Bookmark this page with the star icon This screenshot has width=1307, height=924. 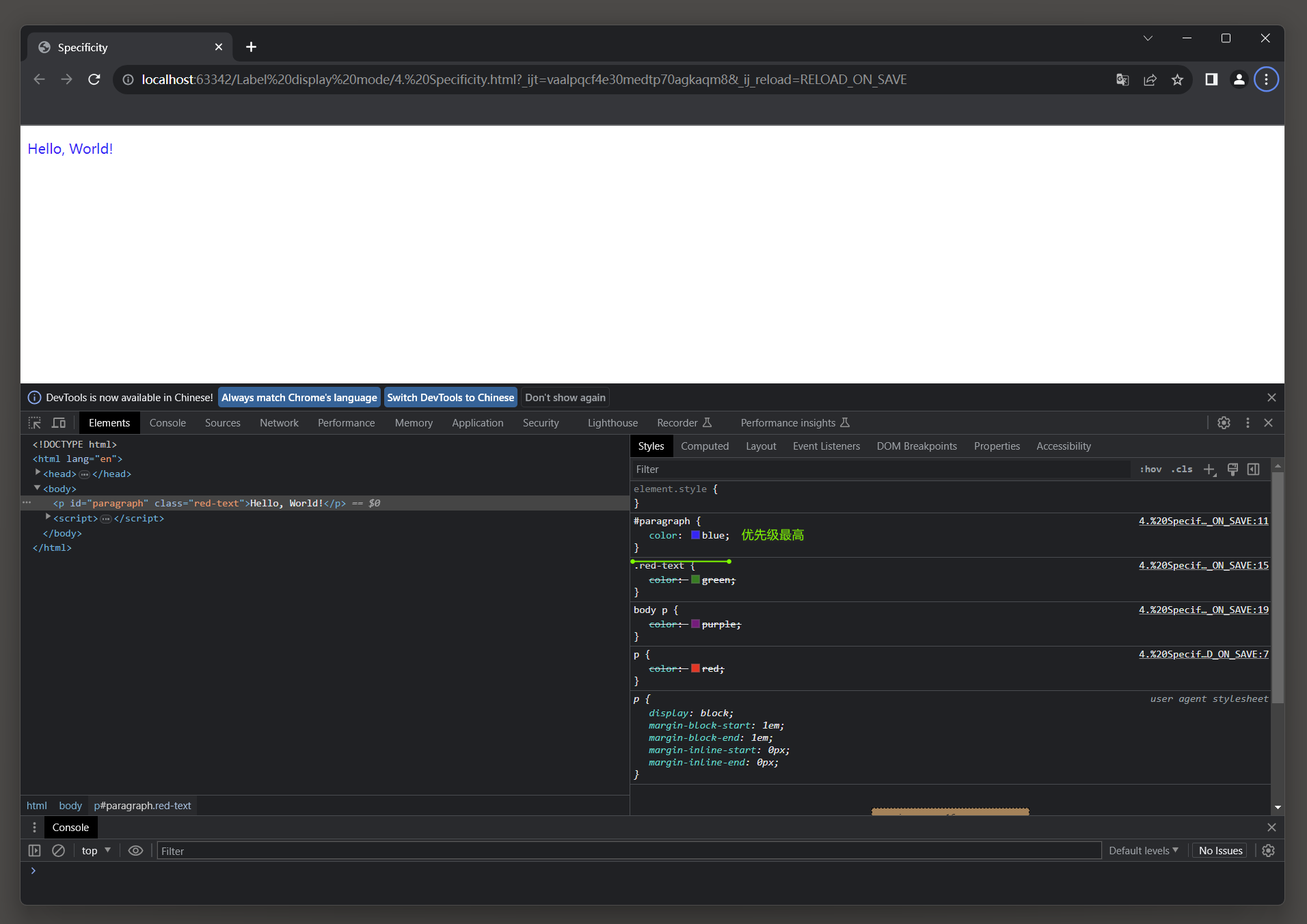[x=1177, y=80]
